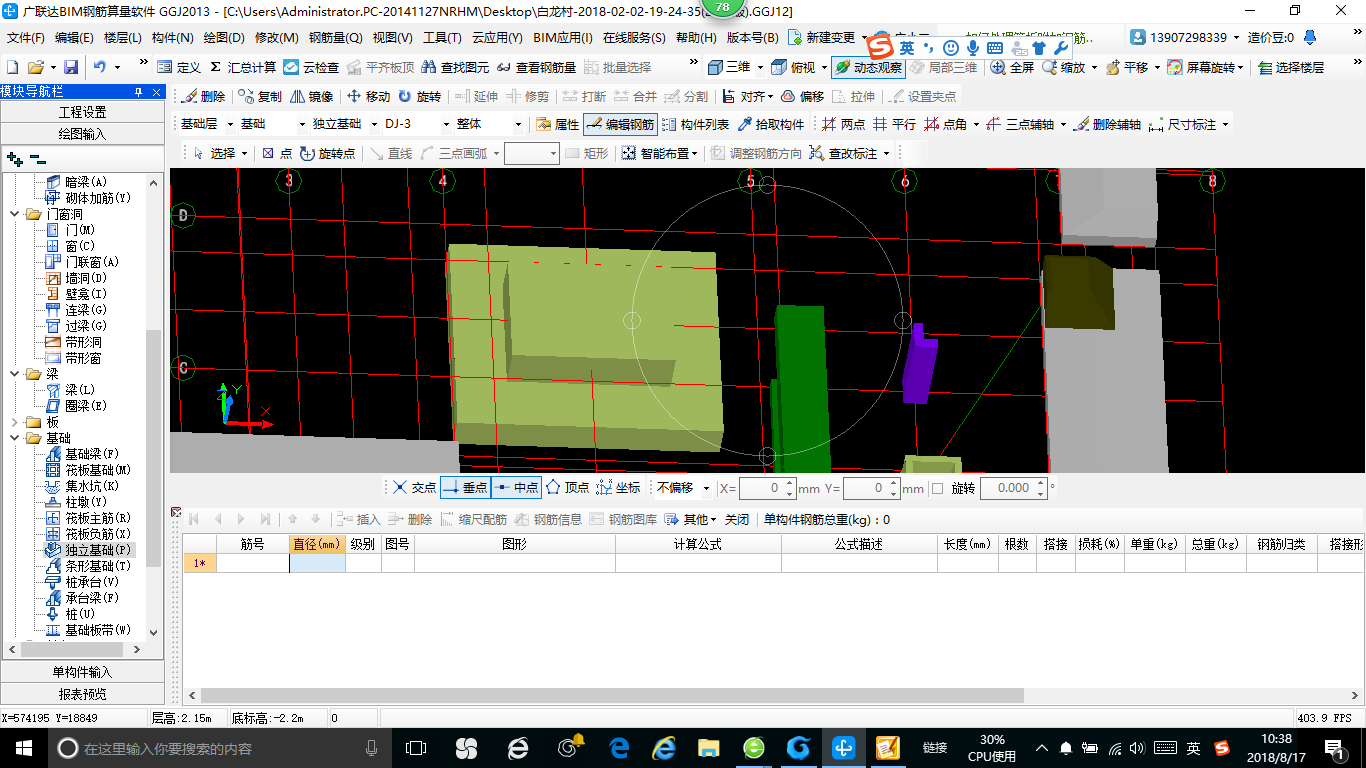This screenshot has width=1366, height=768.
Task: Activate the 旋转 rotate tool
Action: pyautogui.click(x=420, y=97)
